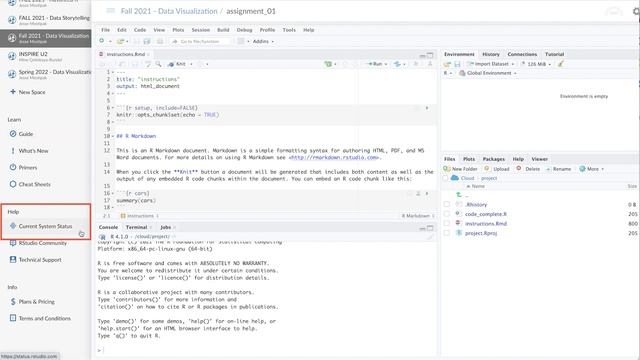
Task: Click the hamburger menu icon beside the project title
Action: coord(111,11)
